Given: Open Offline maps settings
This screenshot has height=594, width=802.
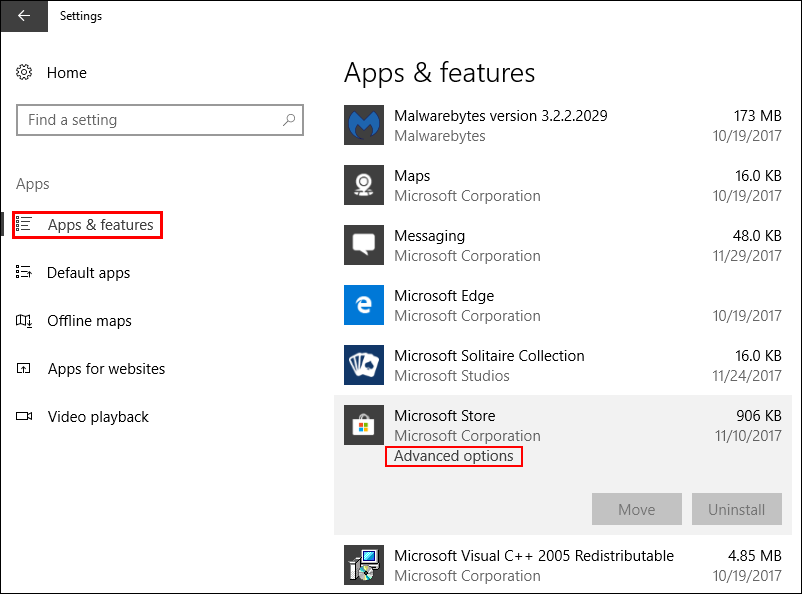Looking at the screenshot, I should (90, 321).
